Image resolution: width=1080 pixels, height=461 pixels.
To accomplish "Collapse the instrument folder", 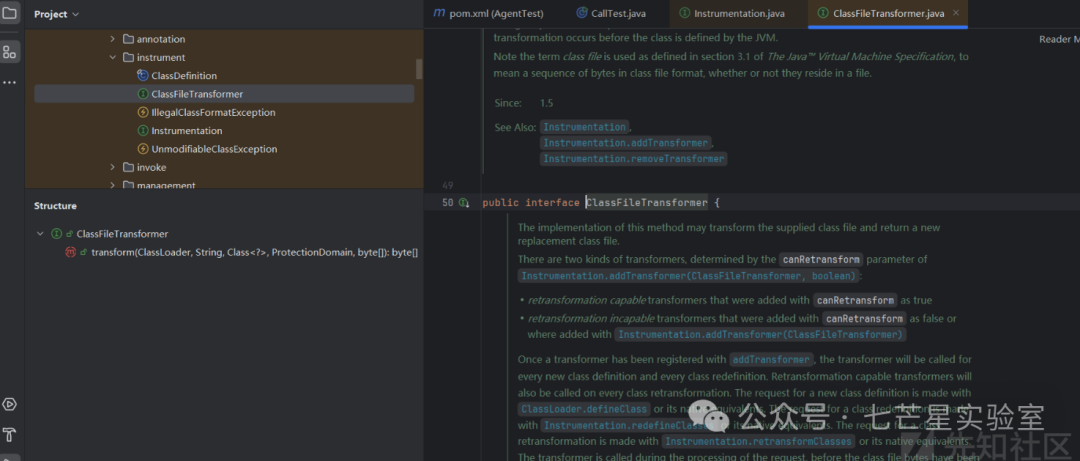I will click(x=112, y=57).
